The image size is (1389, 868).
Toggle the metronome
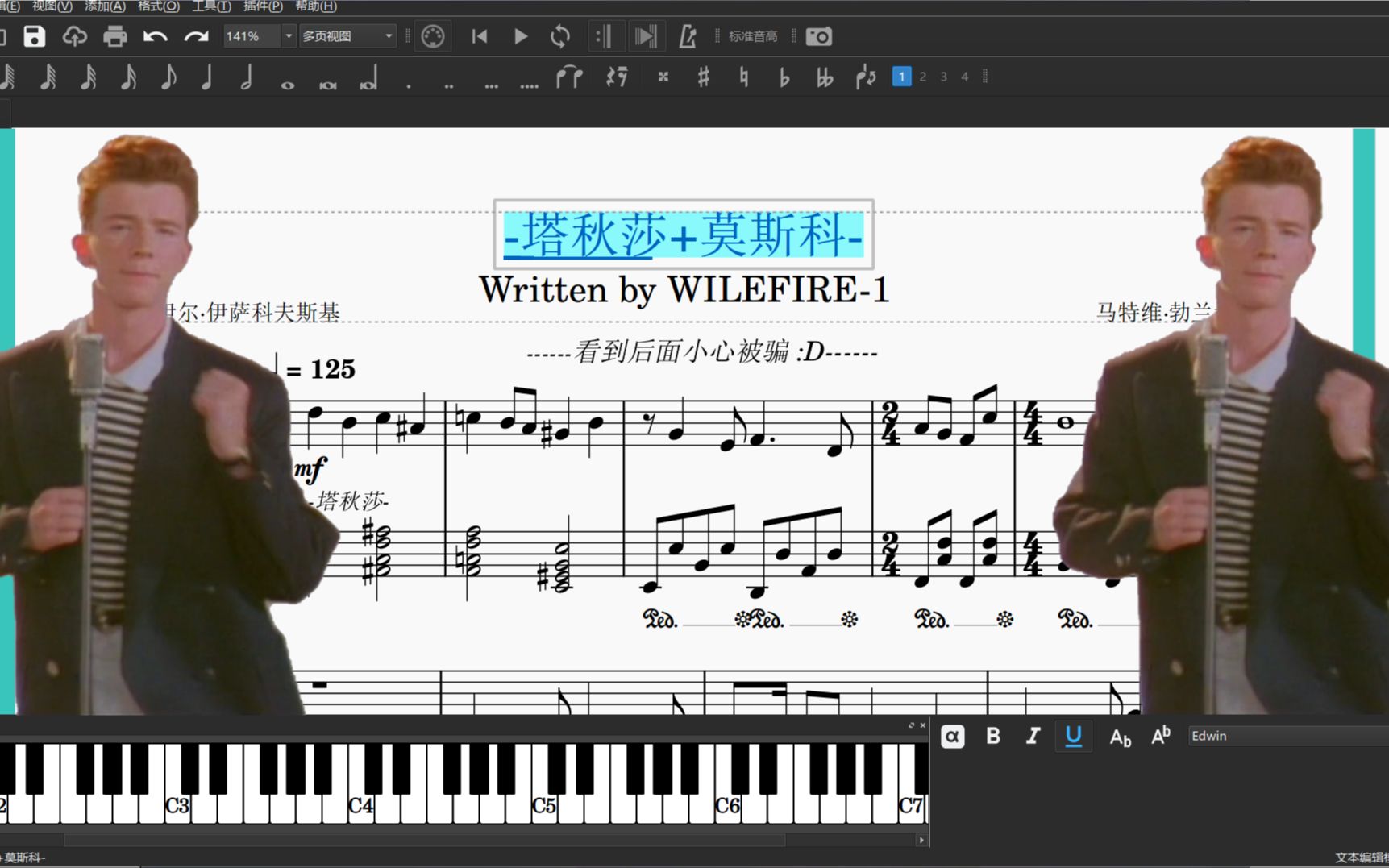pos(687,36)
